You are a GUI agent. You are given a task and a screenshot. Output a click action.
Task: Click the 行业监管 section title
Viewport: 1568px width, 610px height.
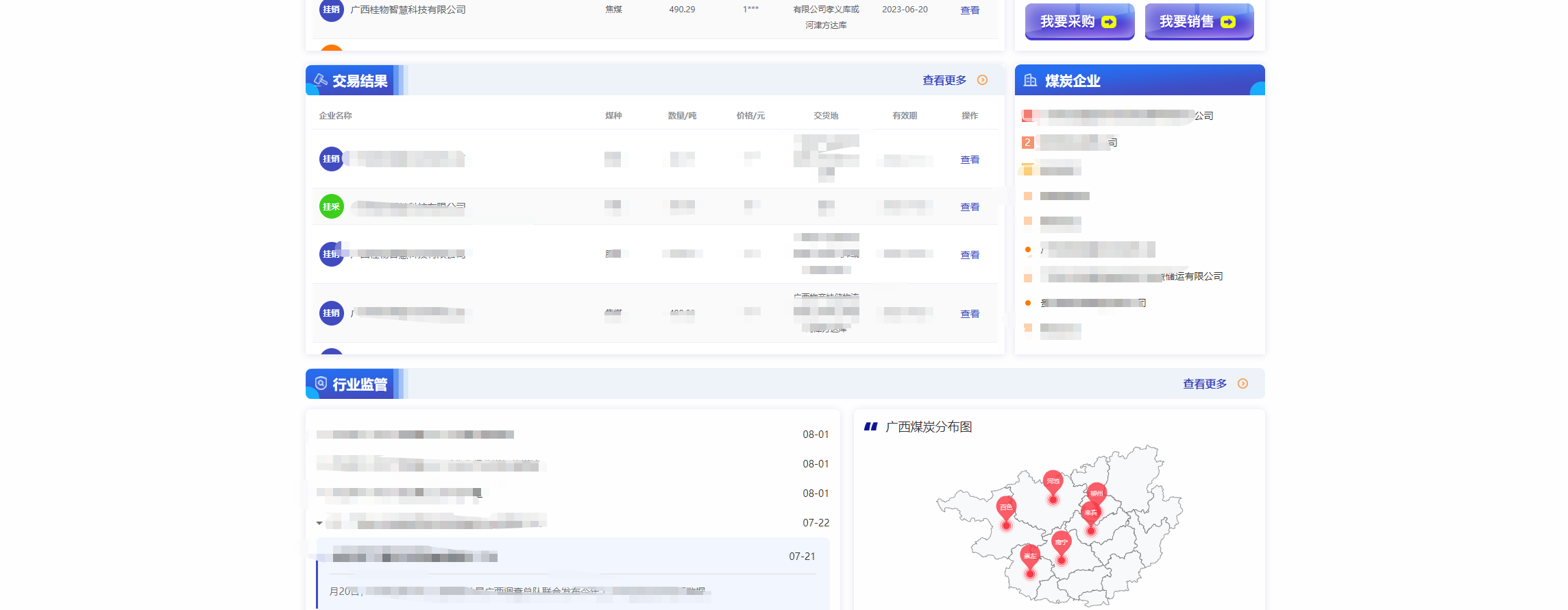(x=360, y=385)
